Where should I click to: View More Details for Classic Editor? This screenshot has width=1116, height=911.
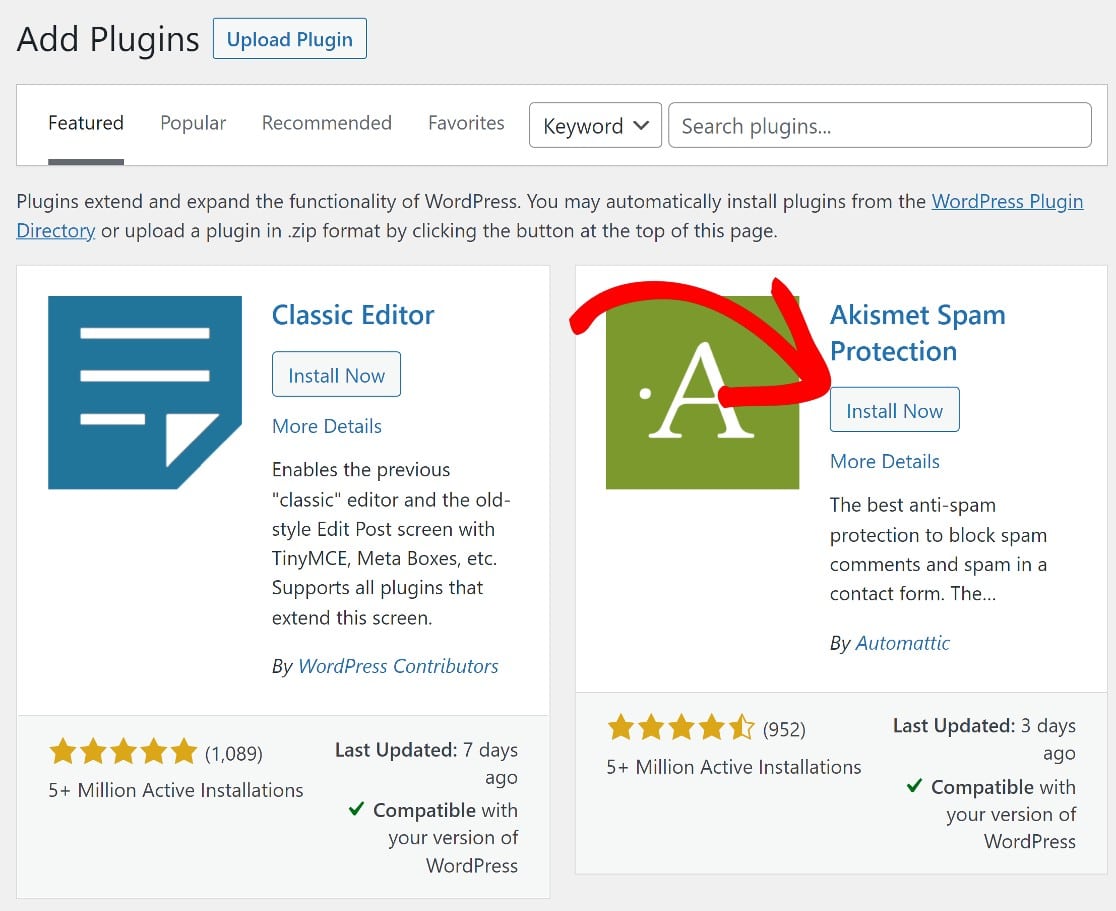(327, 426)
